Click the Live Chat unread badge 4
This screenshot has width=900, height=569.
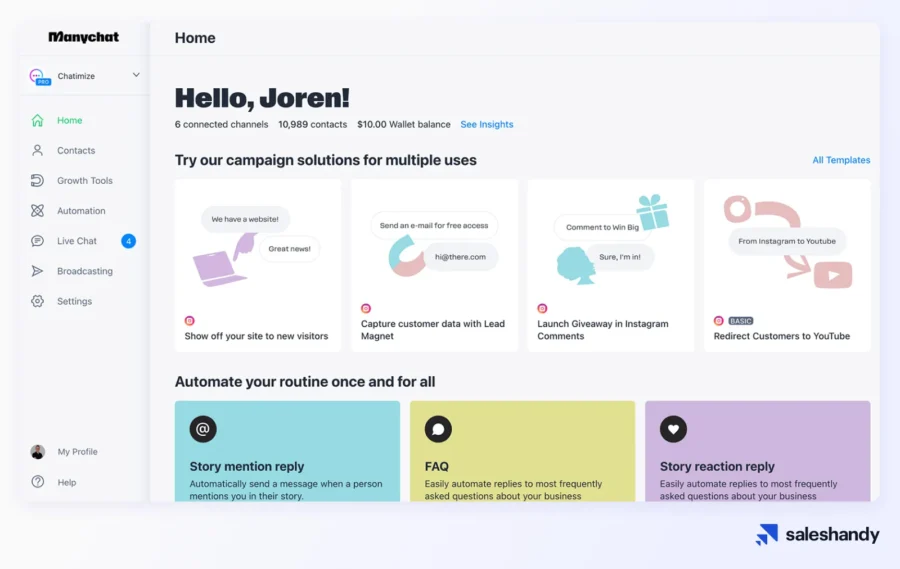pyautogui.click(x=129, y=241)
